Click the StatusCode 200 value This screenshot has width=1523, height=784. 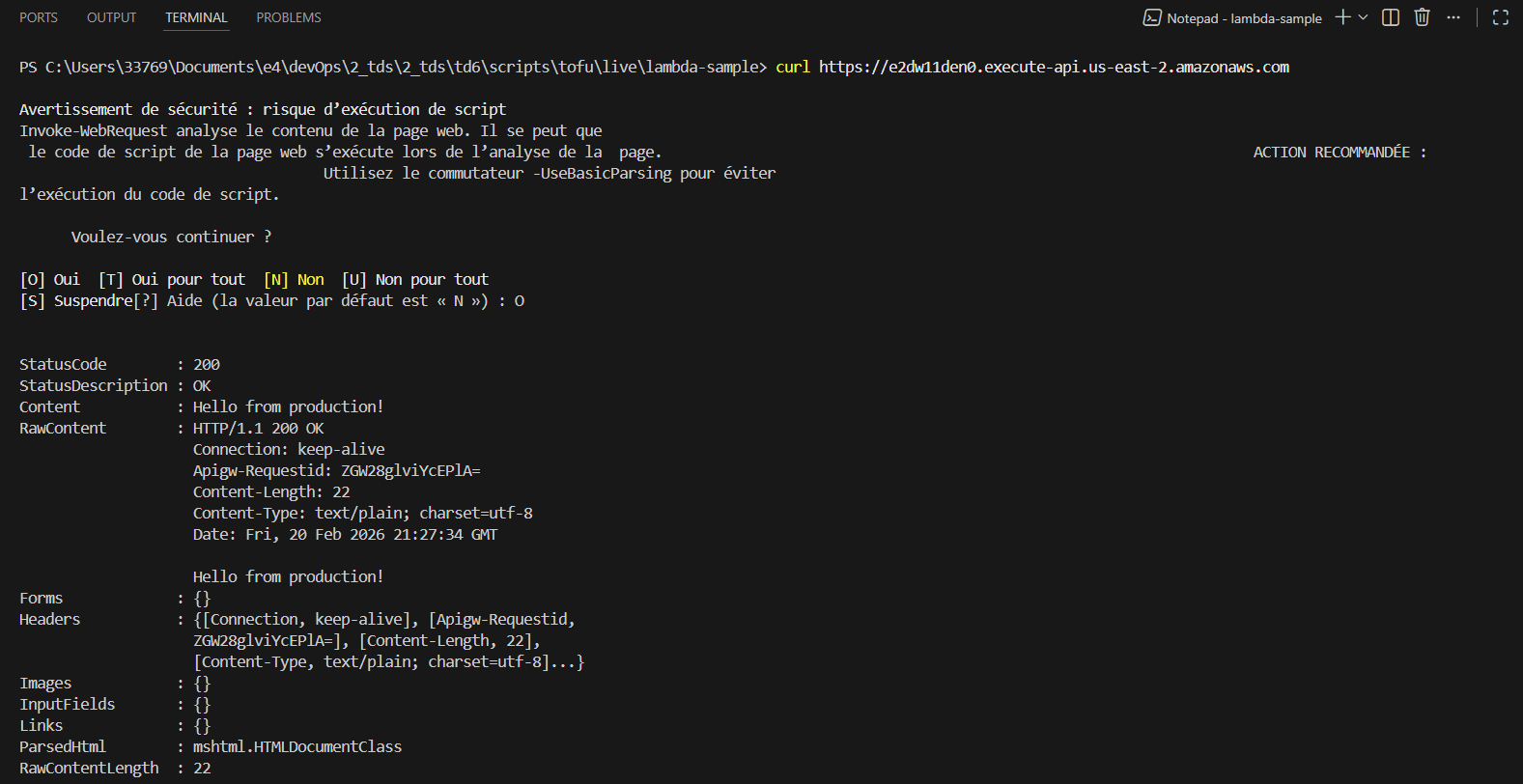click(x=207, y=364)
